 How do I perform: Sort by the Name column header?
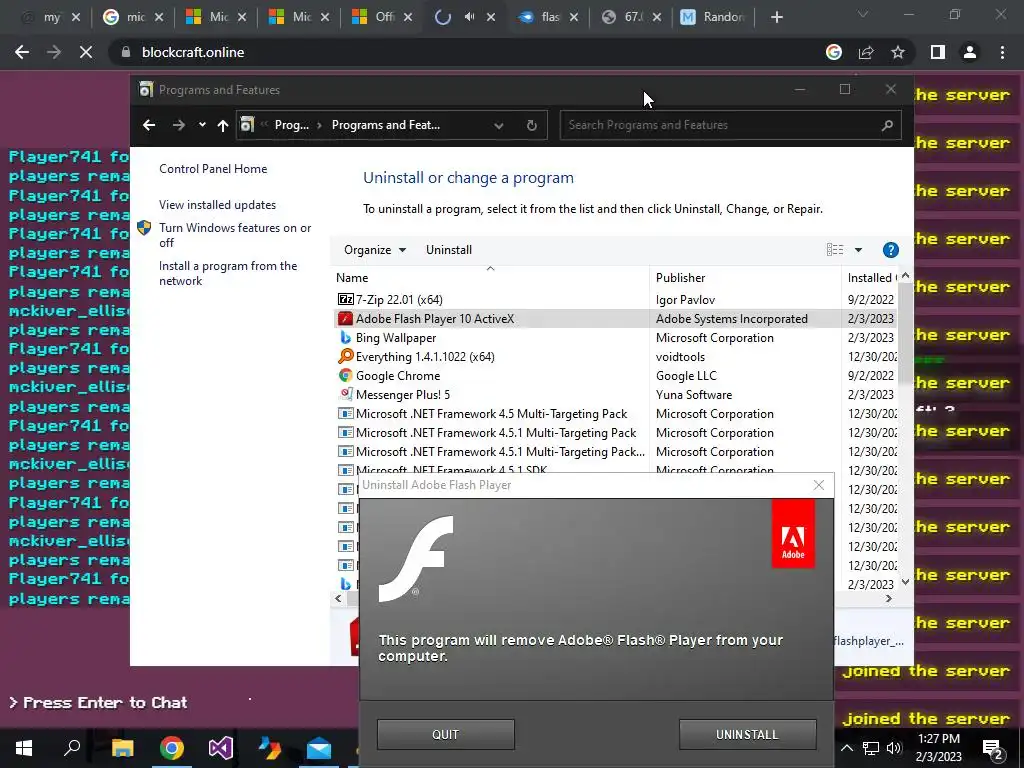490,278
